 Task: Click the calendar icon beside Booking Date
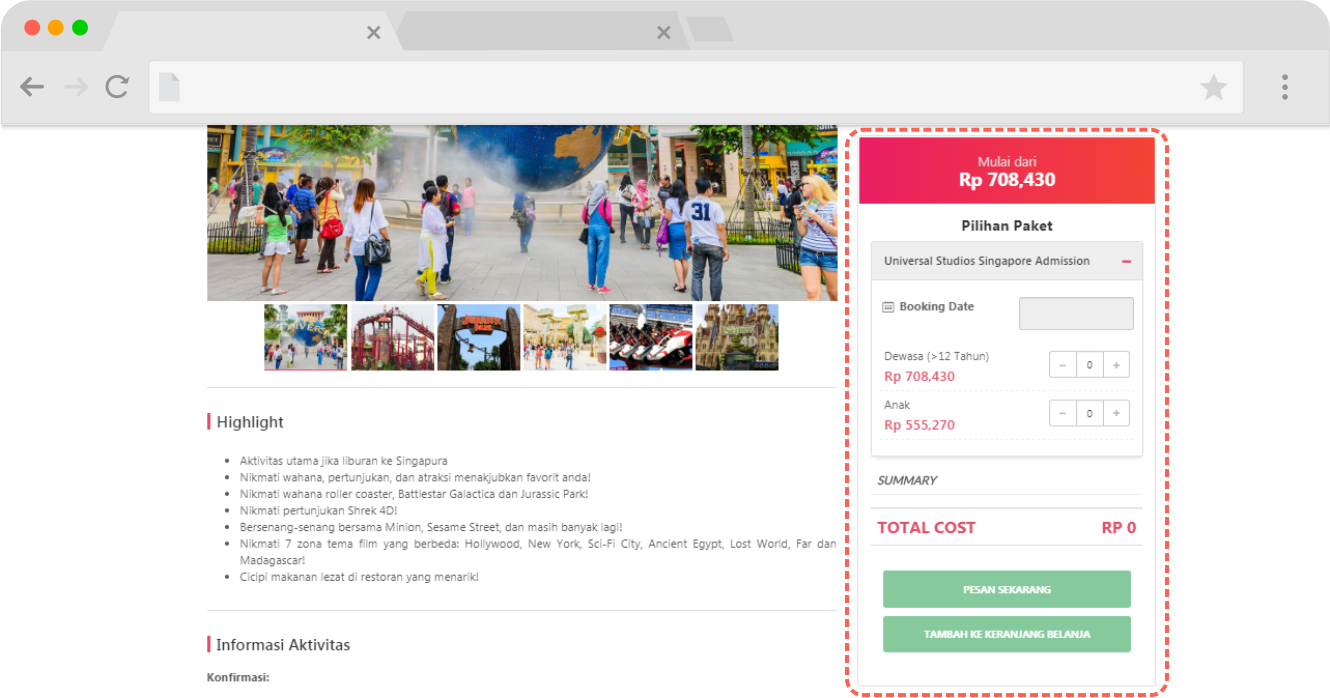[888, 307]
